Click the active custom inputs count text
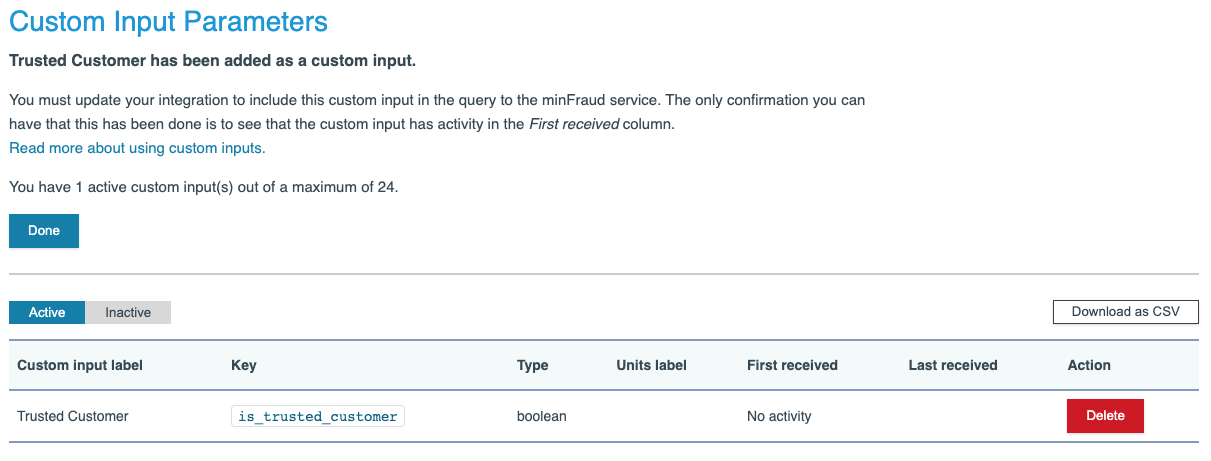Viewport: 1211px width, 461px height. tap(204, 186)
